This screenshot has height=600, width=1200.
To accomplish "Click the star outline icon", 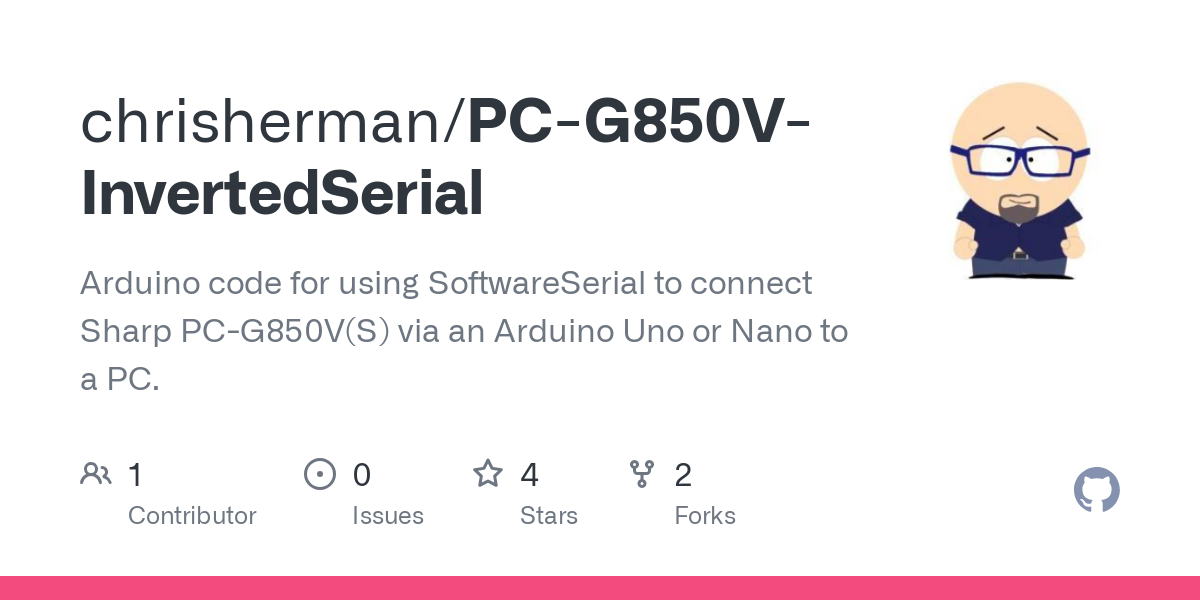I will coord(488,473).
